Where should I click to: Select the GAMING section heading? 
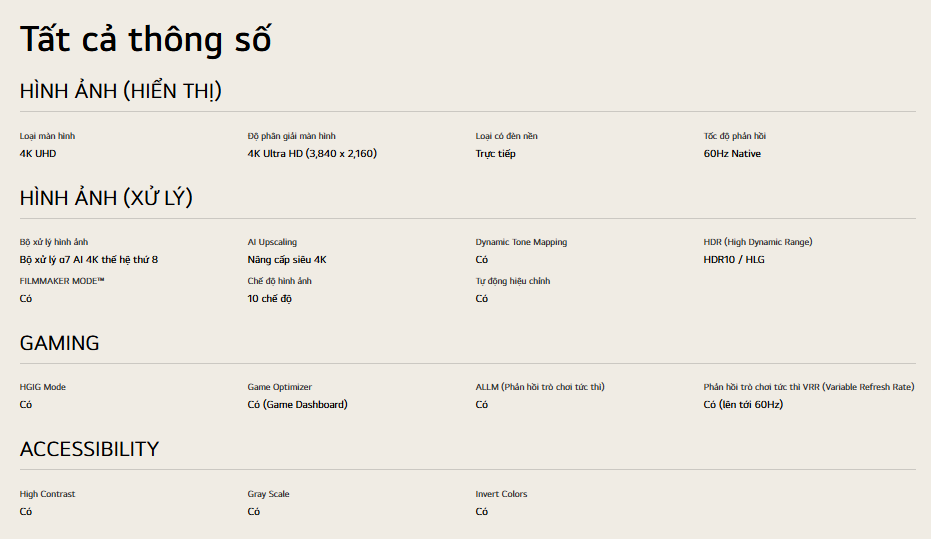coord(60,343)
